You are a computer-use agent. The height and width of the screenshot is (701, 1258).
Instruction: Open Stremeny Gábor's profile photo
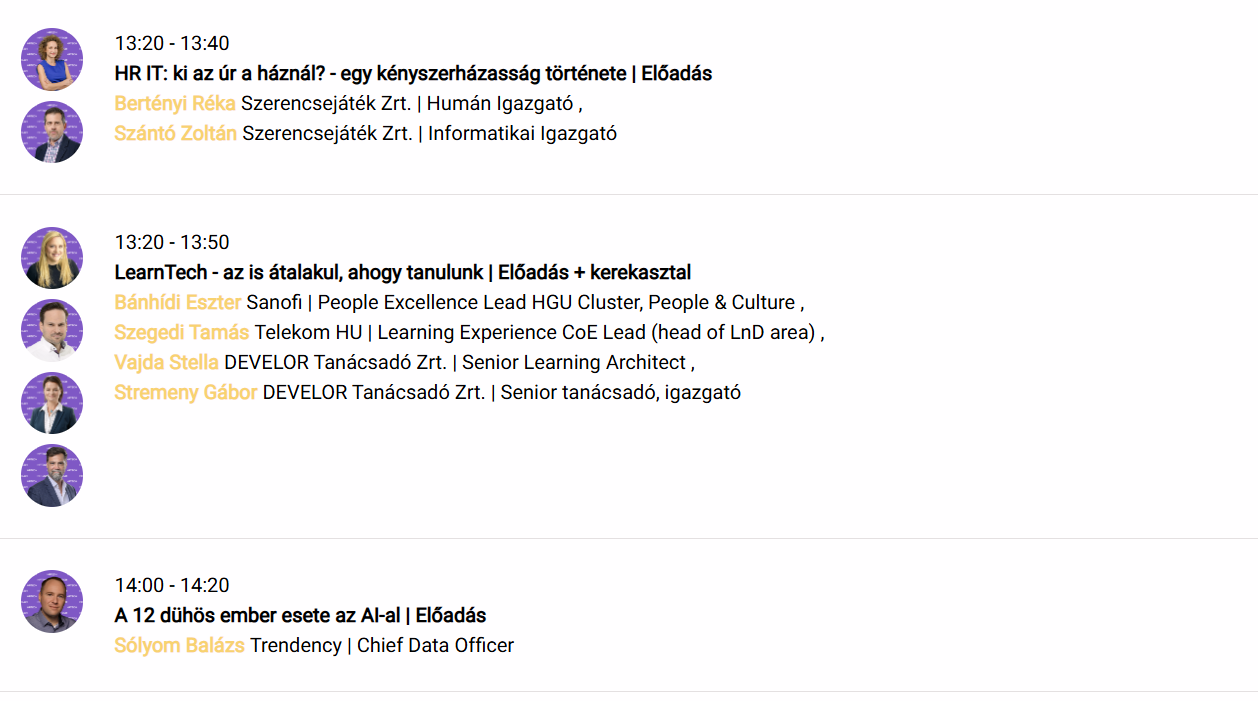click(x=52, y=475)
